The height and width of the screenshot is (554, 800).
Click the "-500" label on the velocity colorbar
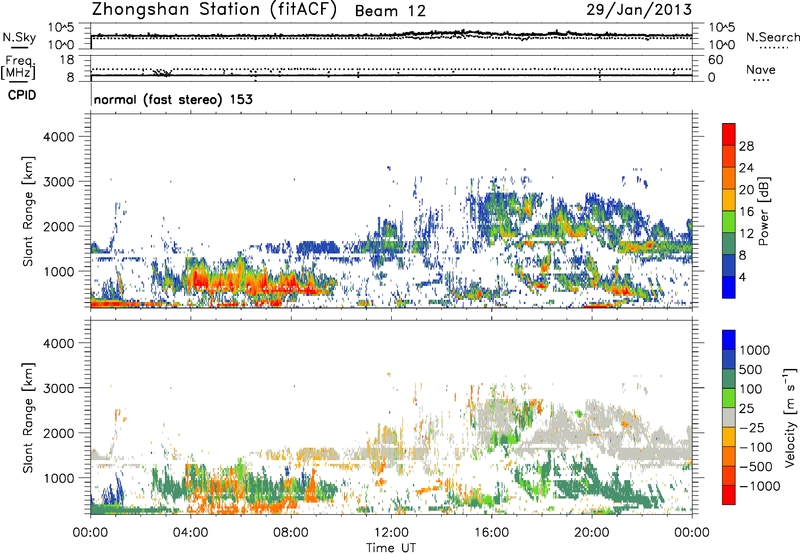click(756, 466)
